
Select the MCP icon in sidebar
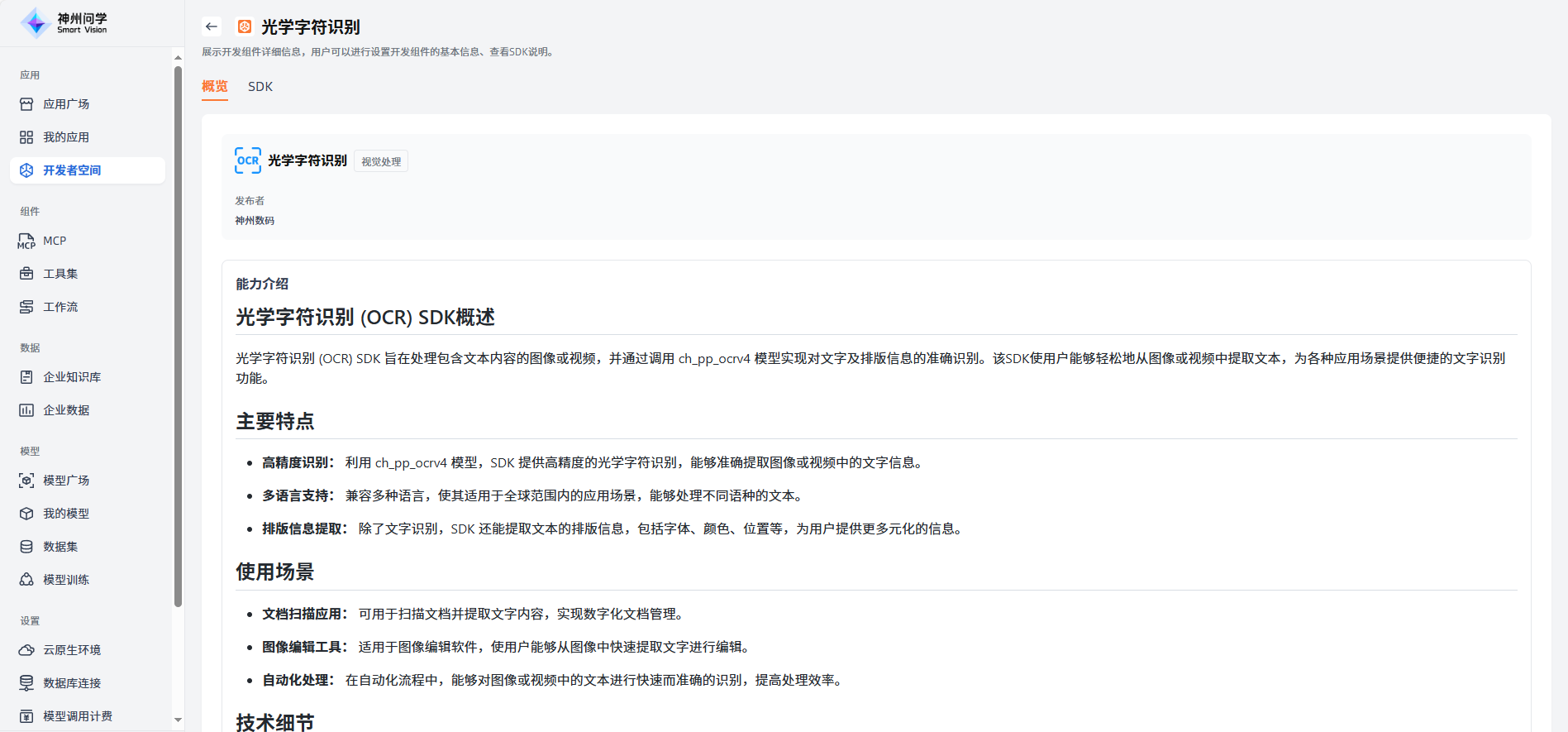(26, 242)
